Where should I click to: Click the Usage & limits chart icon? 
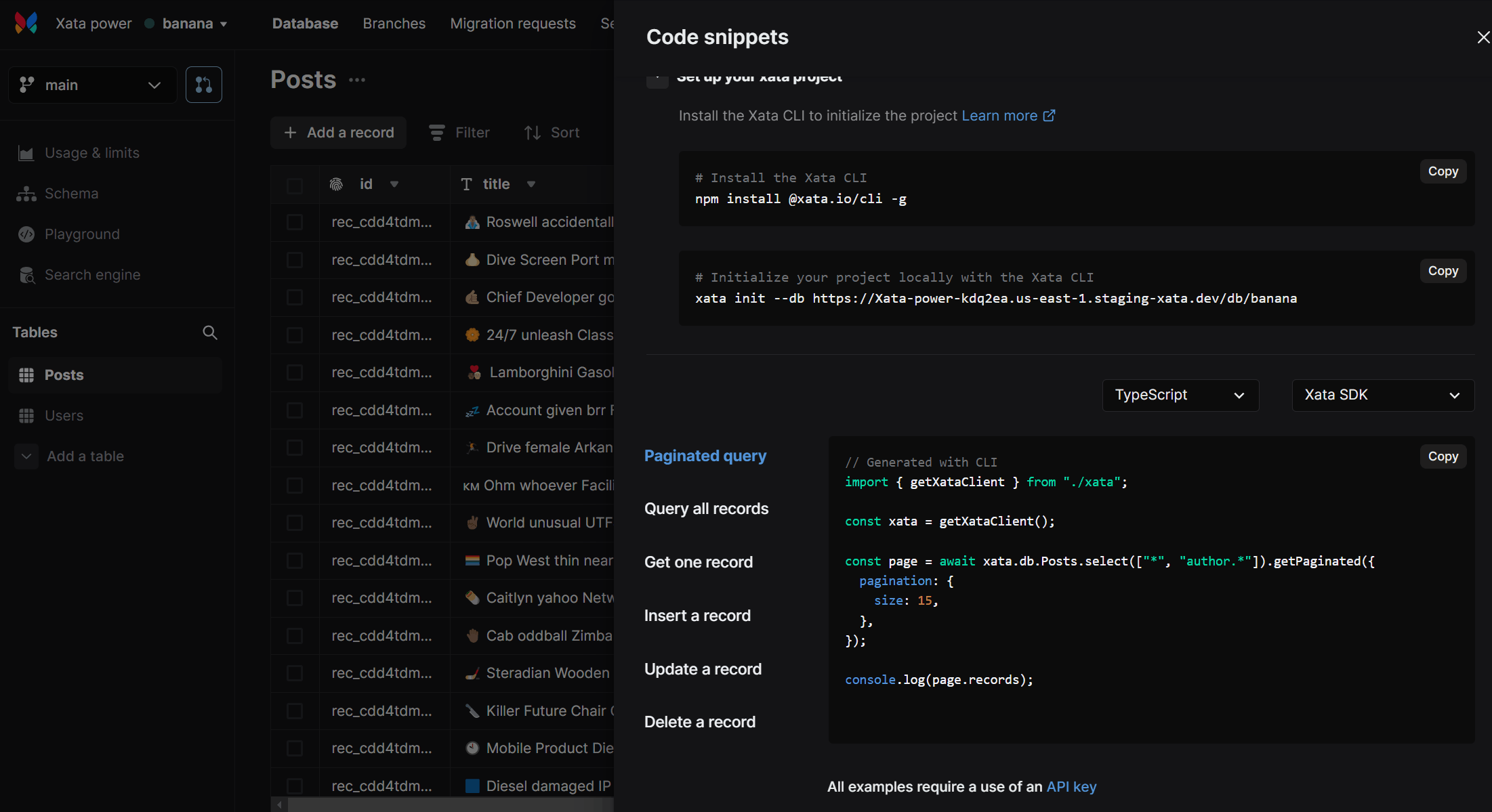[26, 153]
